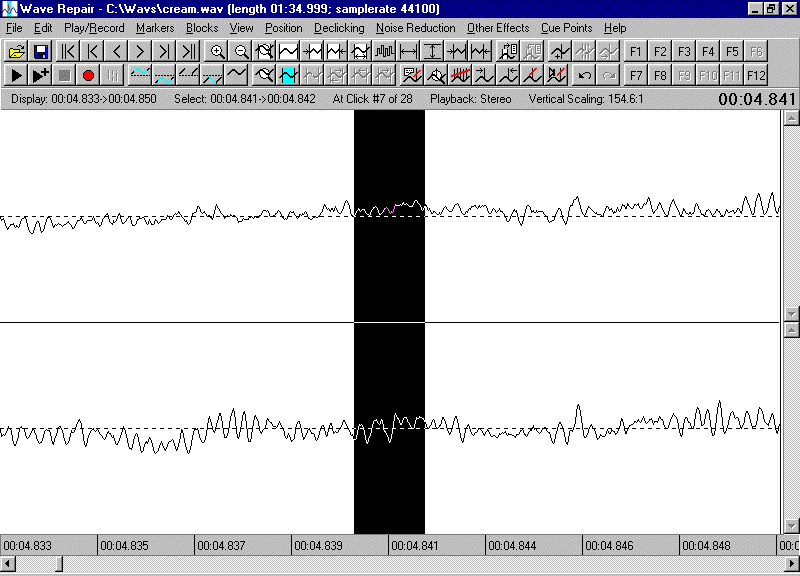Open the Markers menu
Viewport: 800px width, 576px height.
[155, 28]
